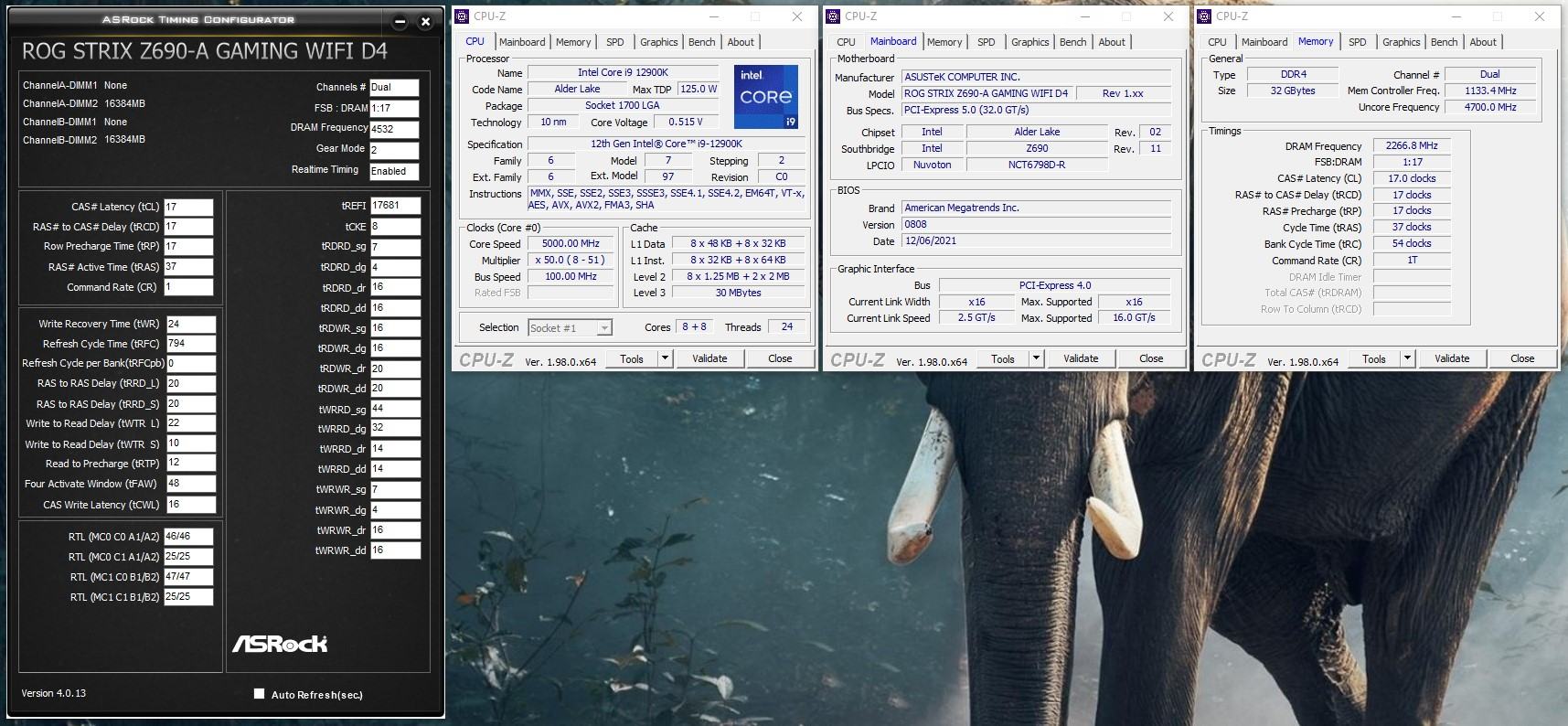Image resolution: width=1568 pixels, height=726 pixels.
Task: Expand Tools dropdown arrow in Mainboard window
Action: click(1037, 358)
